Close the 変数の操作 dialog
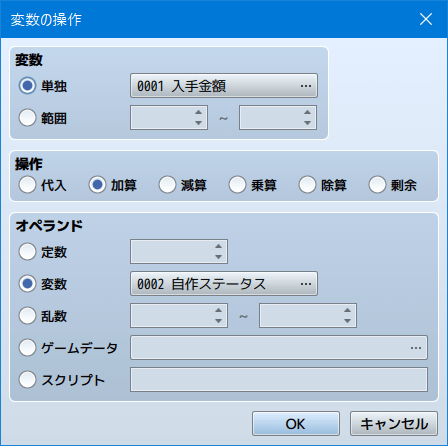 (x=426, y=19)
